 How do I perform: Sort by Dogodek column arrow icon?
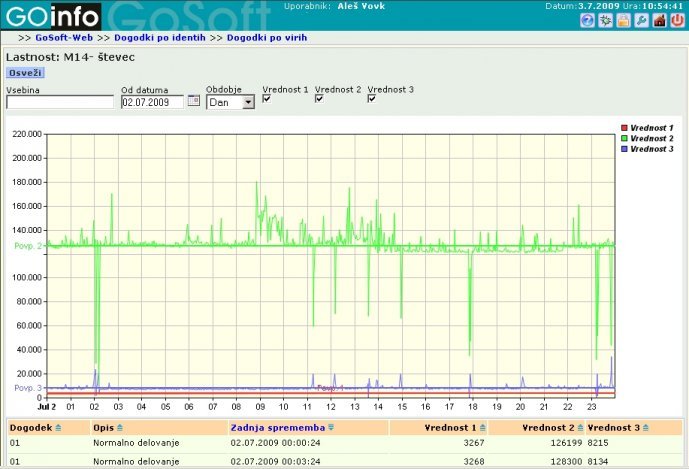57,427
